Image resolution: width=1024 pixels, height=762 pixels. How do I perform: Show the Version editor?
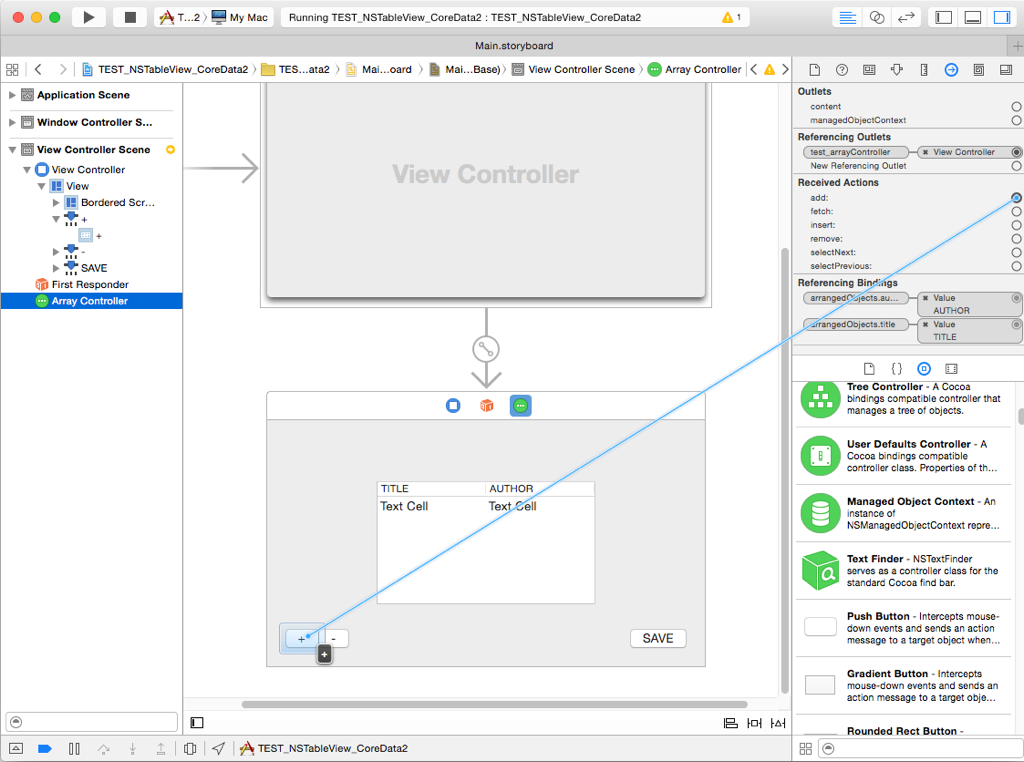coord(906,18)
